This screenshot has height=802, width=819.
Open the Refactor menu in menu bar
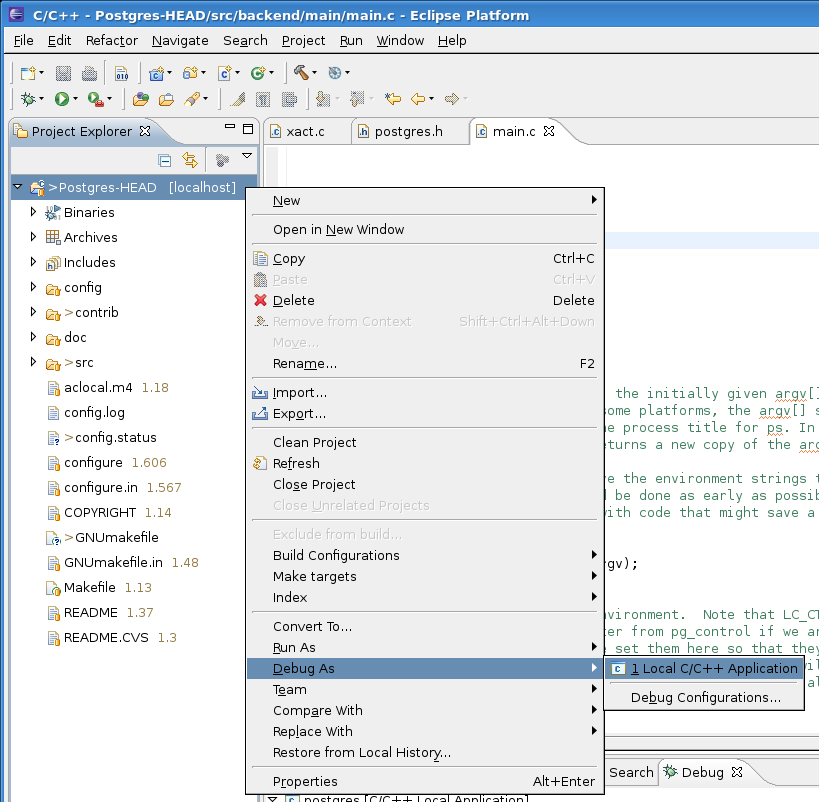pos(112,40)
